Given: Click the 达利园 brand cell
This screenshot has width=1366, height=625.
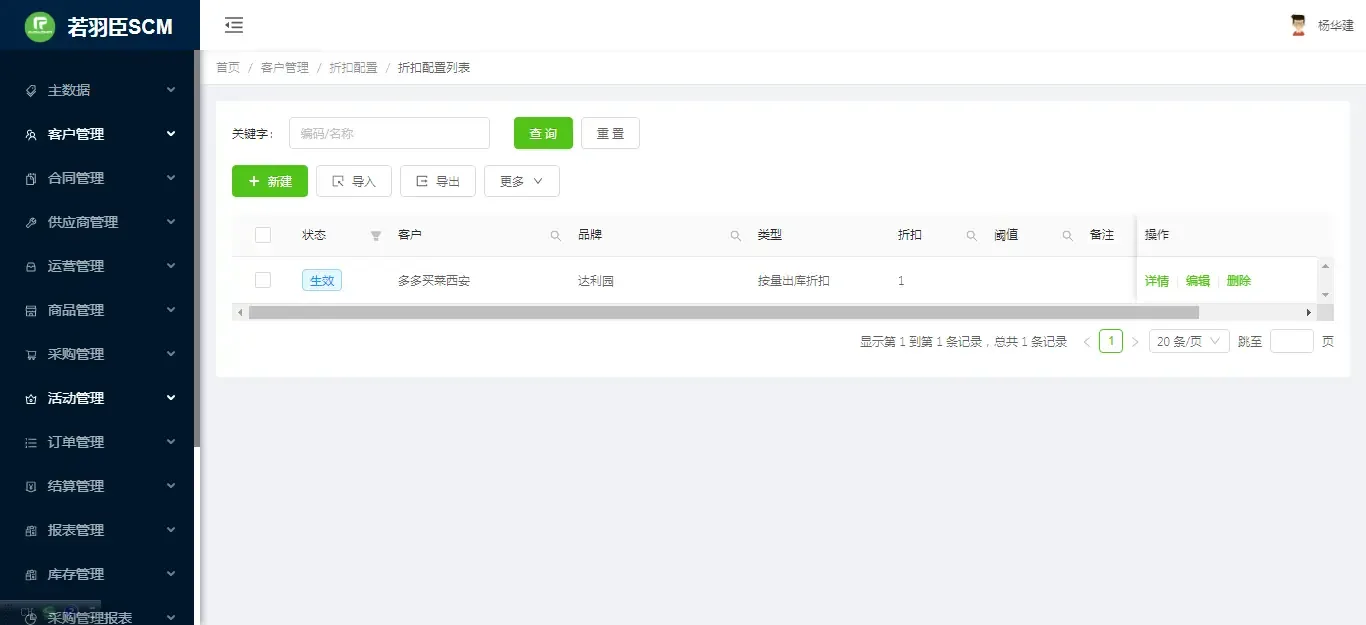Looking at the screenshot, I should coord(596,281).
